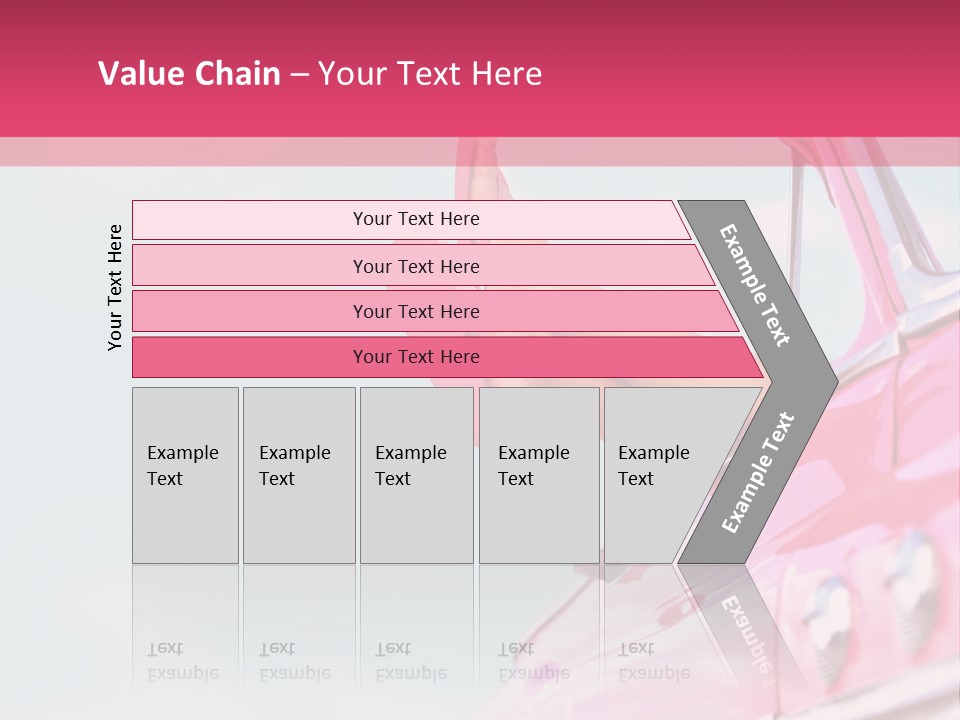Click the pink header banner background

(750, 70)
